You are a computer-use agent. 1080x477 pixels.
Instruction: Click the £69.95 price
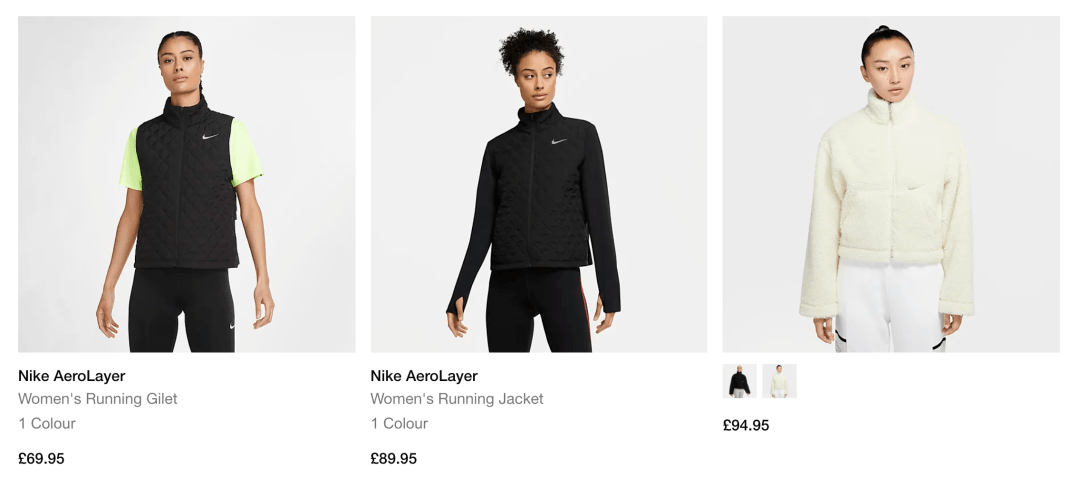click(41, 458)
